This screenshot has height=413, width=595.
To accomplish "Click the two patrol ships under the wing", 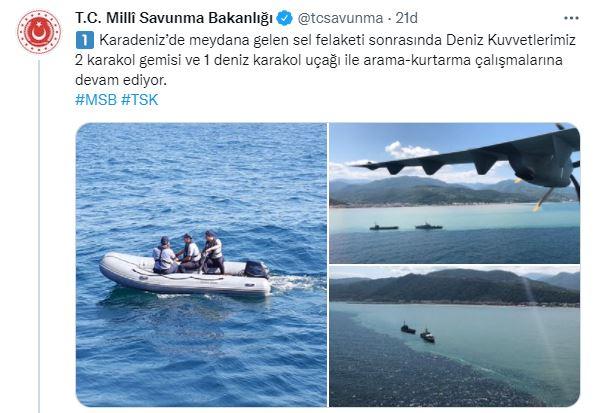I will pos(406,227).
